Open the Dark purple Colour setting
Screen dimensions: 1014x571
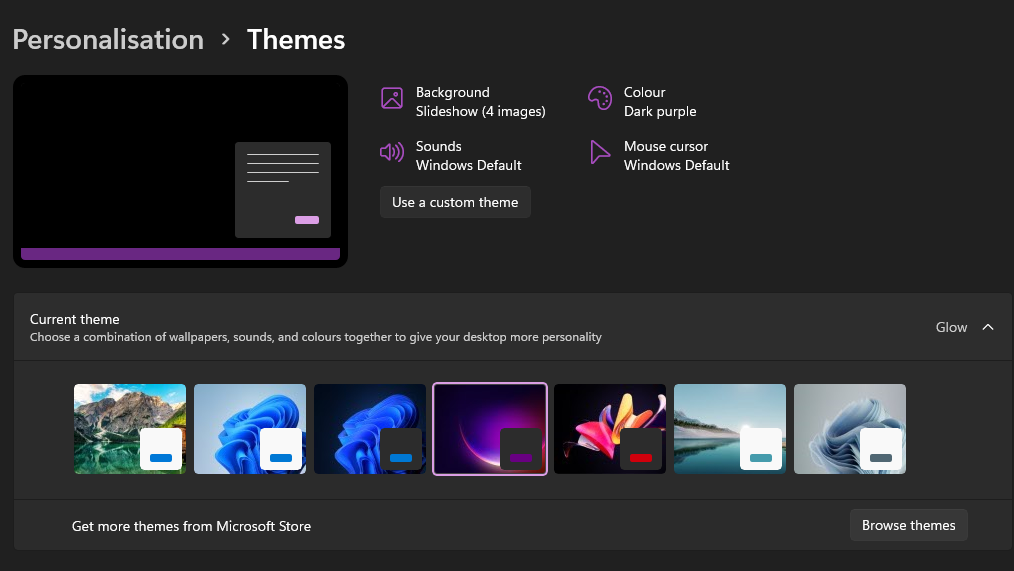point(660,102)
